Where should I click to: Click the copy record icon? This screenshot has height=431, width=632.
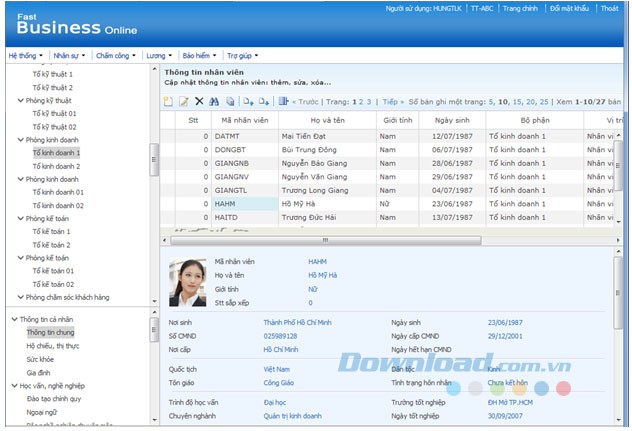230,101
